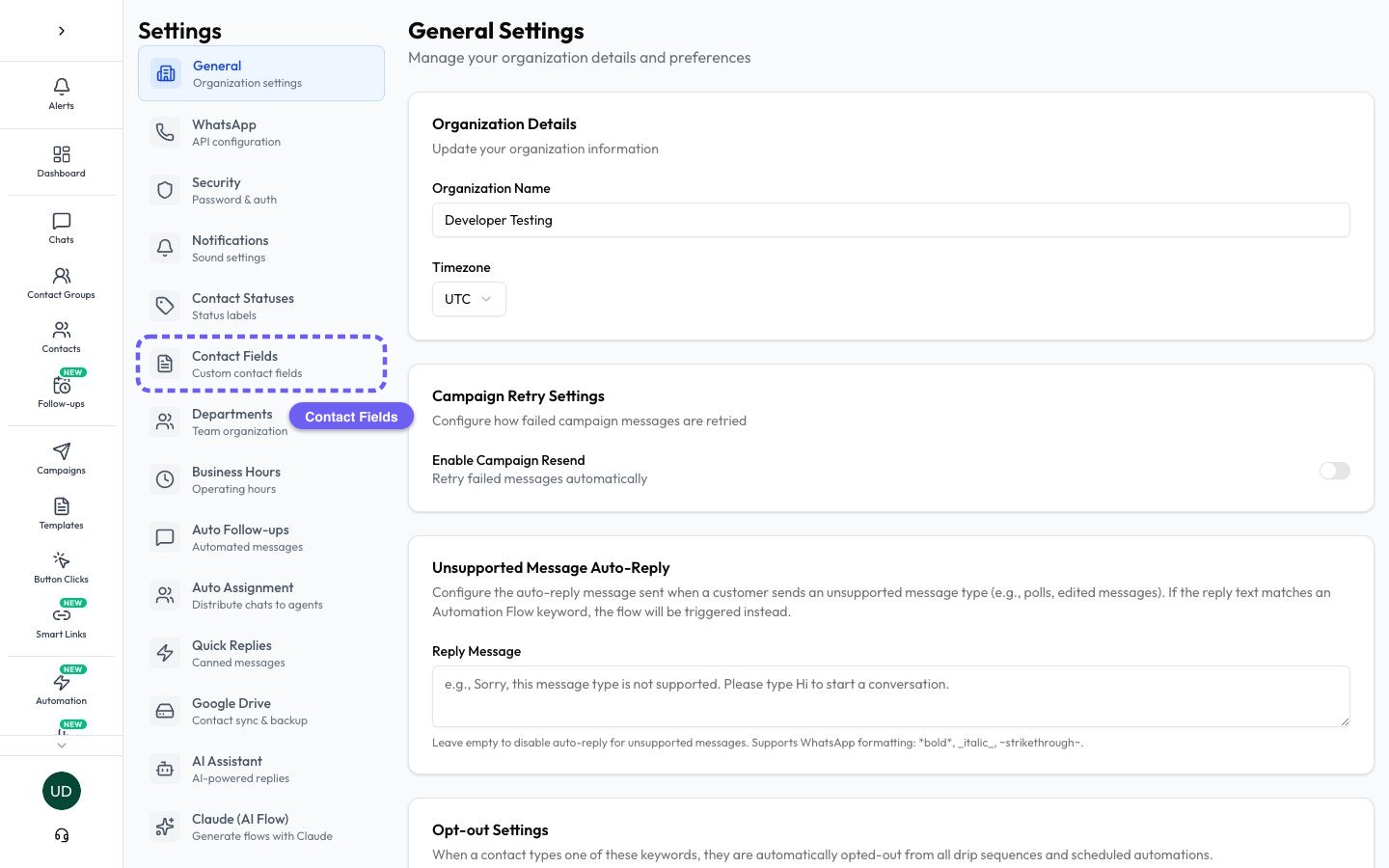Screen dimensions: 1389x868
Task: Open Chats speech bubble icon
Action: [x=62, y=221]
